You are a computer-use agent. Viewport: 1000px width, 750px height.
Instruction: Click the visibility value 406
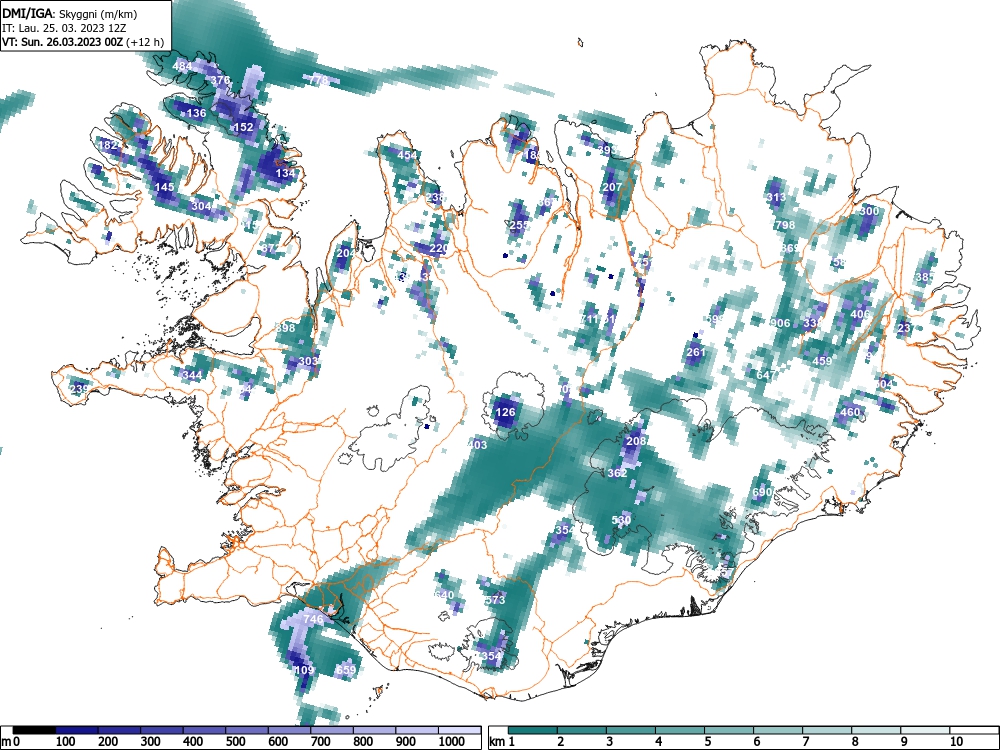tap(860, 314)
